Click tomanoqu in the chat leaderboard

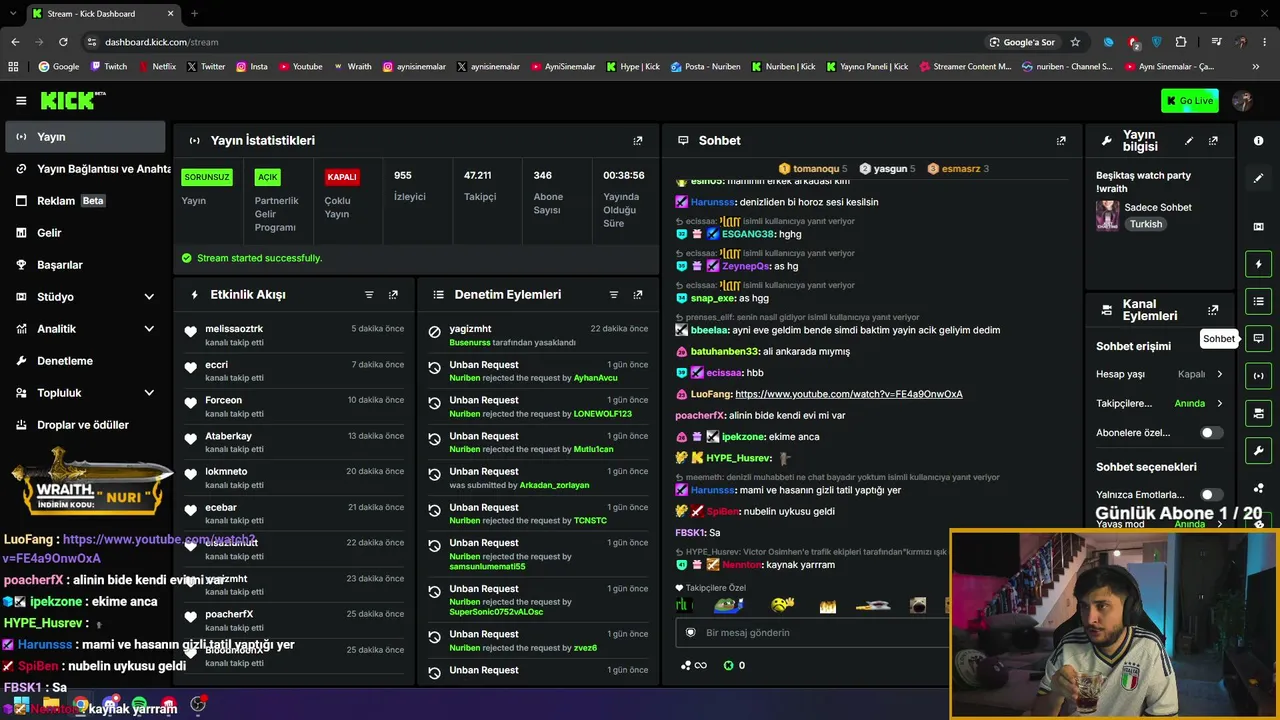(816, 169)
